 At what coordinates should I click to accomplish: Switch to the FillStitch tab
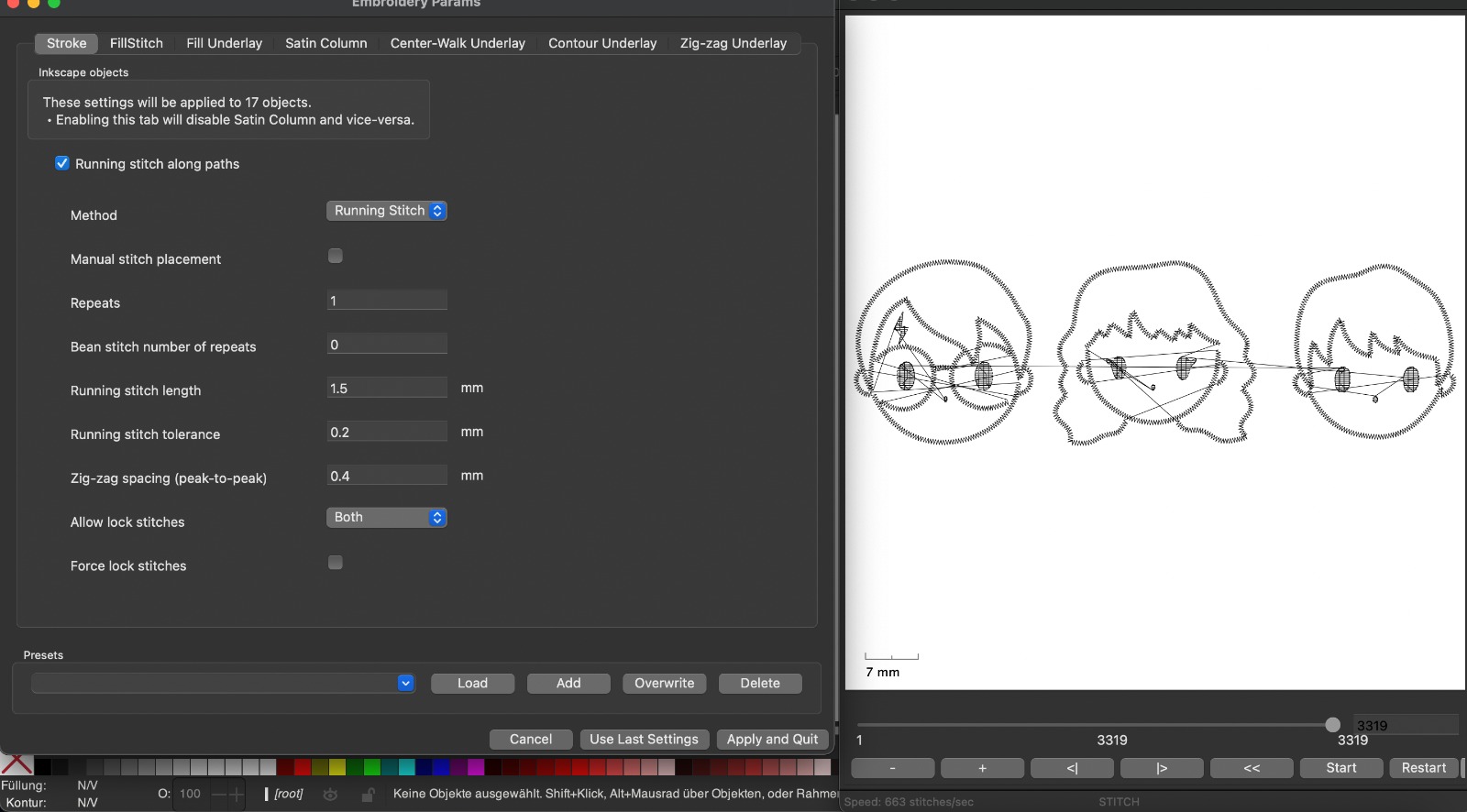137,43
